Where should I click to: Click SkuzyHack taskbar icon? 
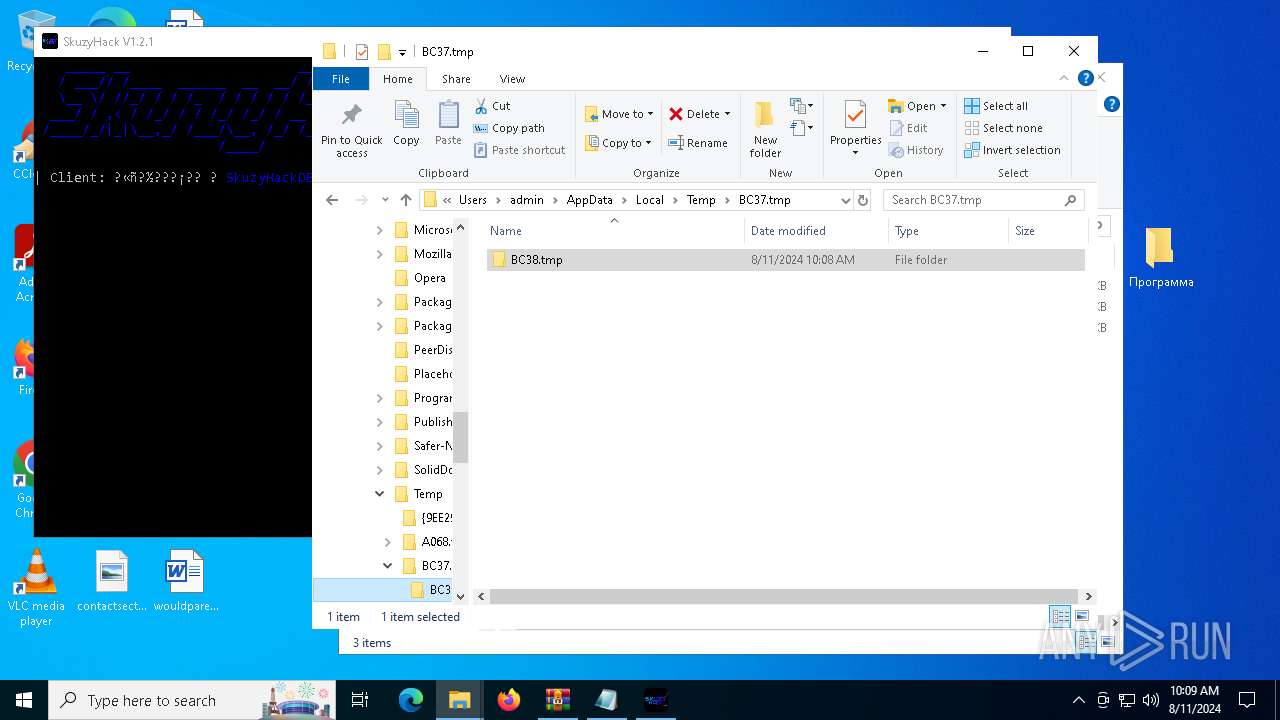point(656,700)
